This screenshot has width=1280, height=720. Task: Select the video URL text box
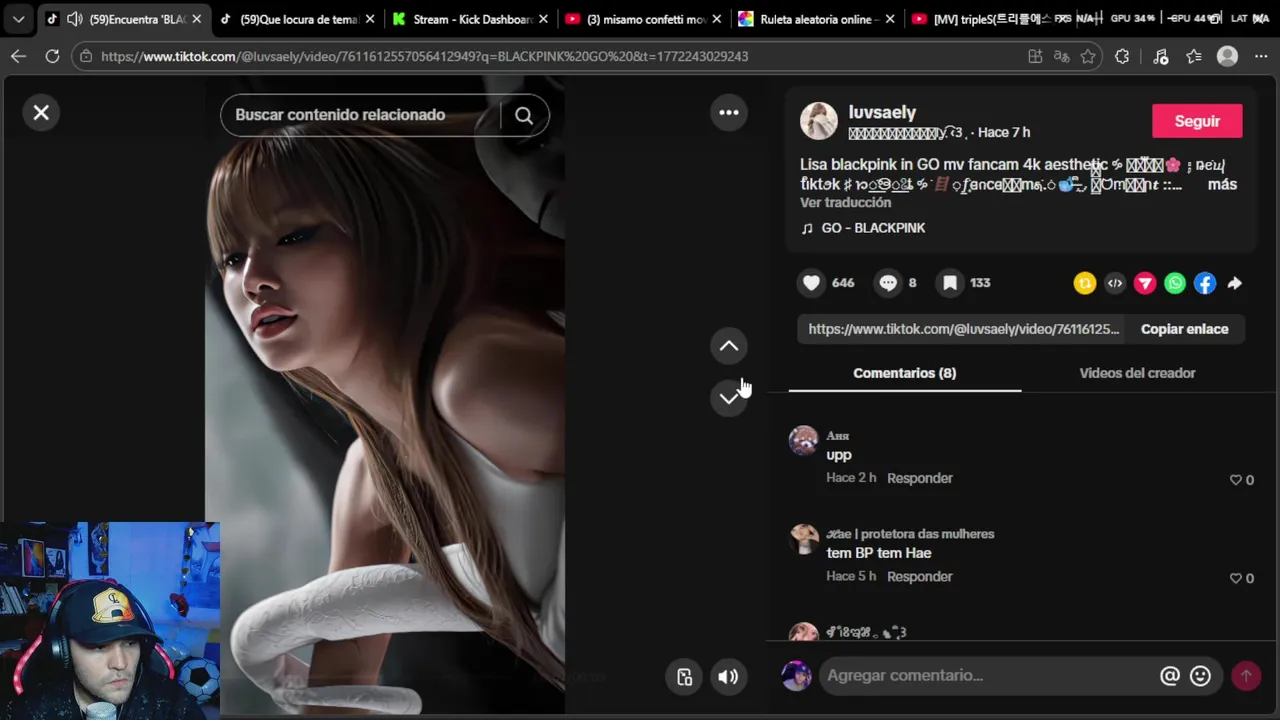[x=963, y=329]
